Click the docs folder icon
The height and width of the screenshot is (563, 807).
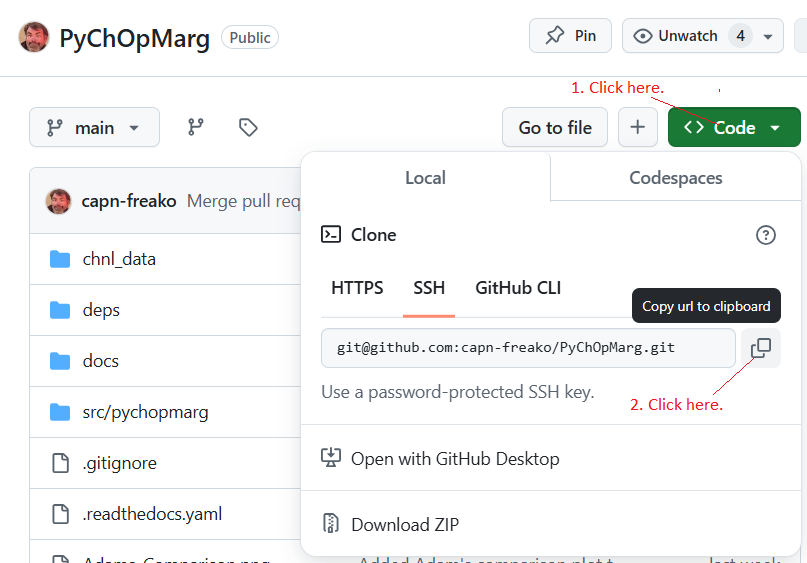click(60, 361)
